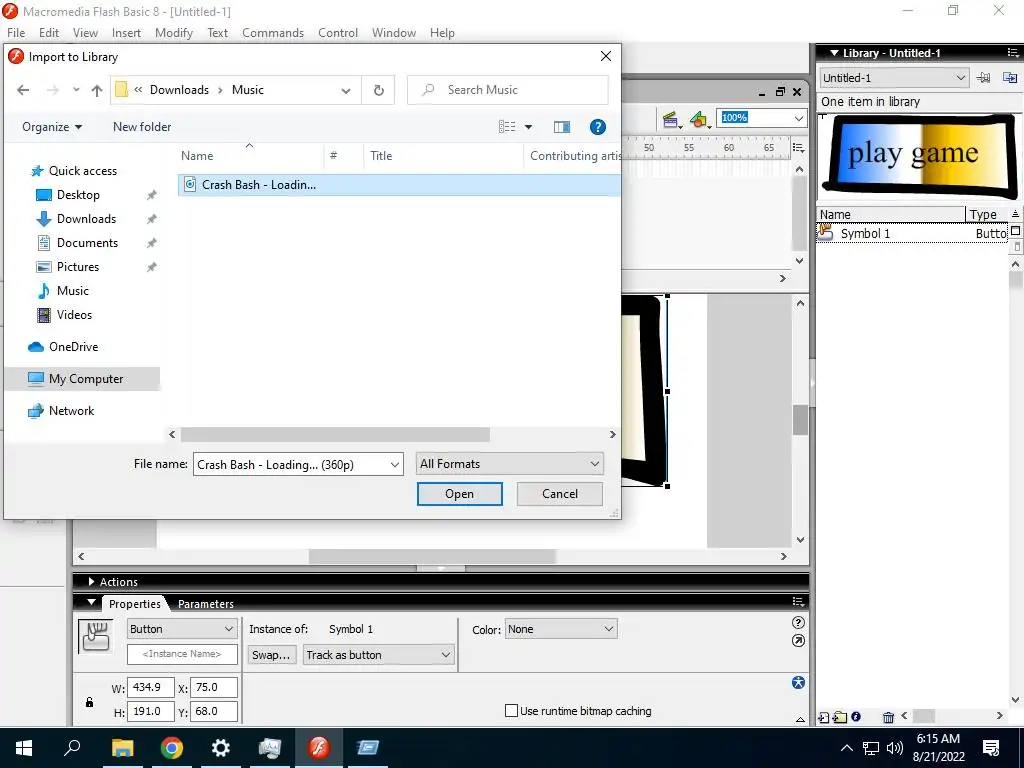
Task: Open zoom 100% dropdown
Action: click(x=799, y=118)
